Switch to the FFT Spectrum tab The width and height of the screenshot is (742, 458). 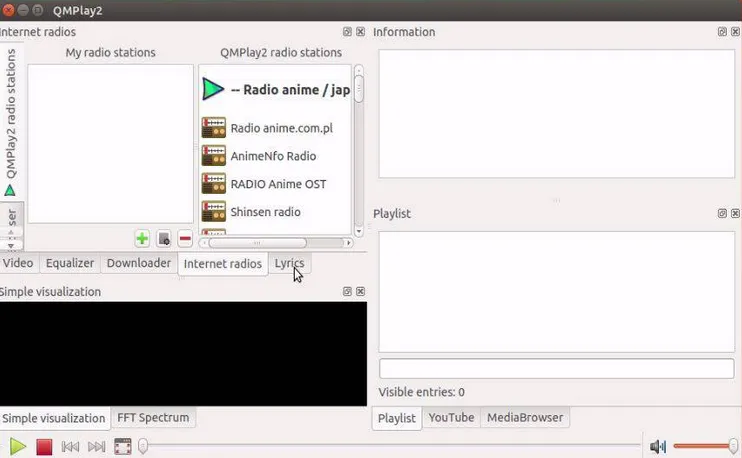tap(153, 418)
